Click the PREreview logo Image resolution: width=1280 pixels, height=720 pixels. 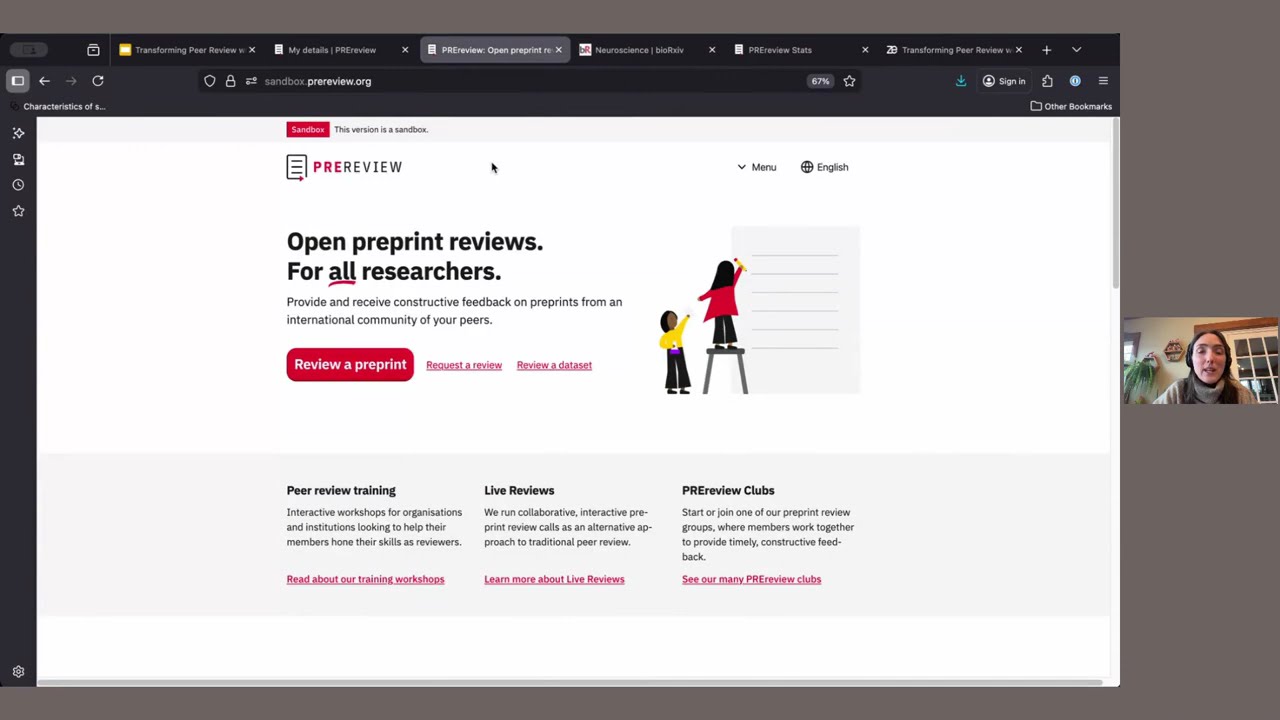(x=344, y=167)
